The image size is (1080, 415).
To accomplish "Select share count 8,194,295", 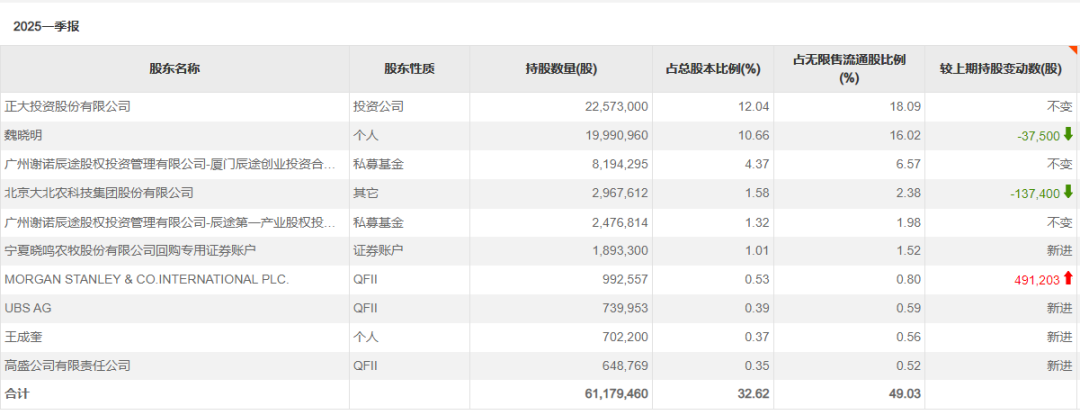I will pos(620,164).
